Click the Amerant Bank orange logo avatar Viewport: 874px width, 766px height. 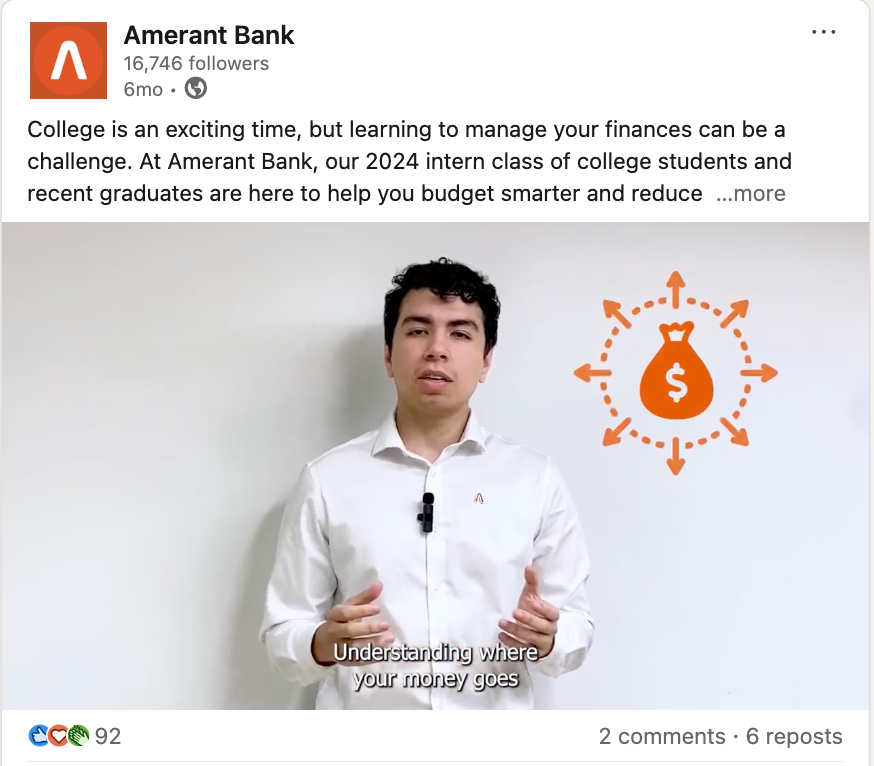[x=68, y=60]
